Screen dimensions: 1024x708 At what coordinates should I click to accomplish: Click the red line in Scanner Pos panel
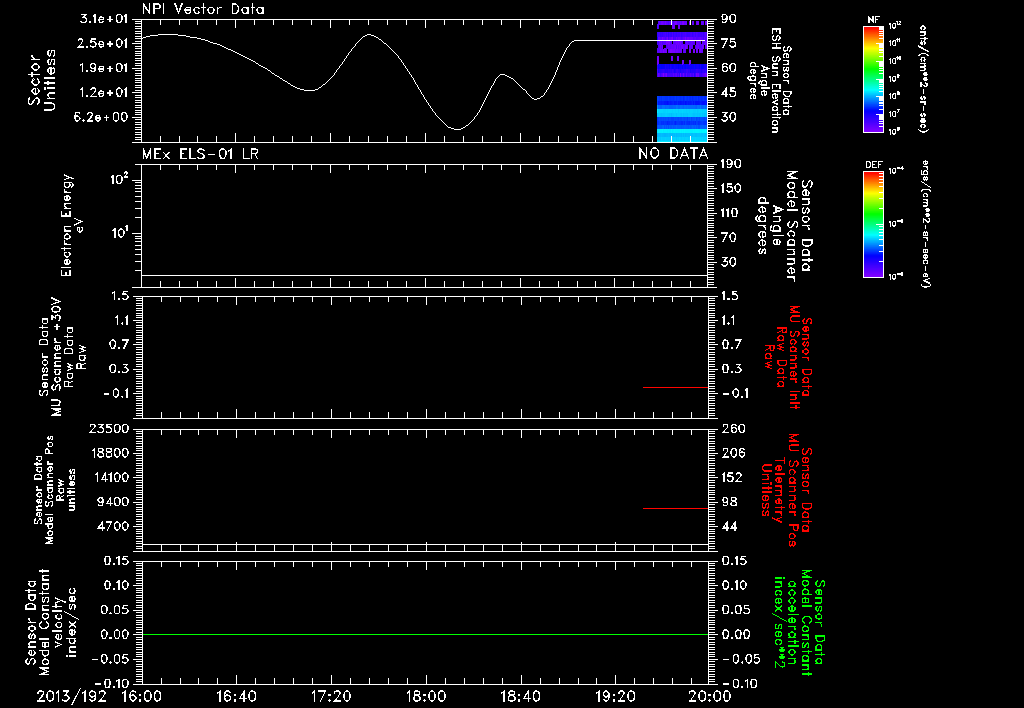675,508
